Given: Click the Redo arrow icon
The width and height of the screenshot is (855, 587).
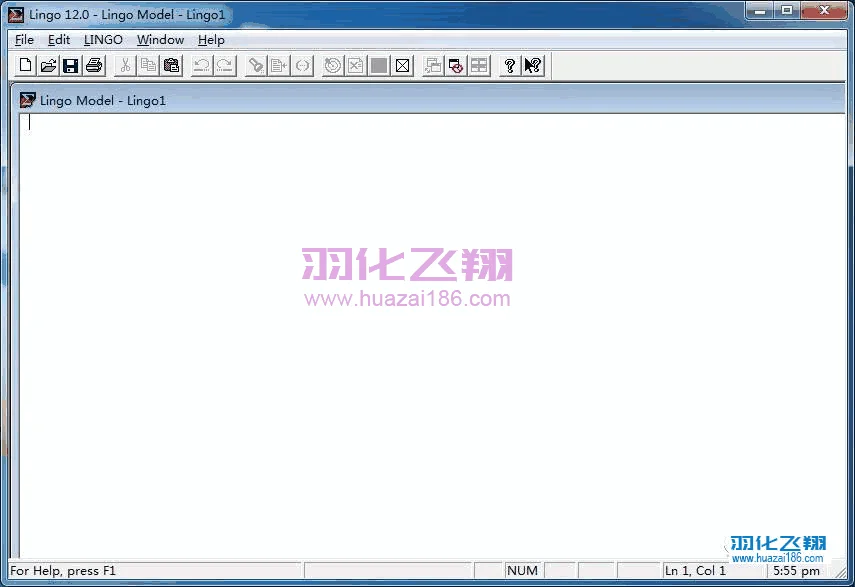Looking at the screenshot, I should pos(225,65).
